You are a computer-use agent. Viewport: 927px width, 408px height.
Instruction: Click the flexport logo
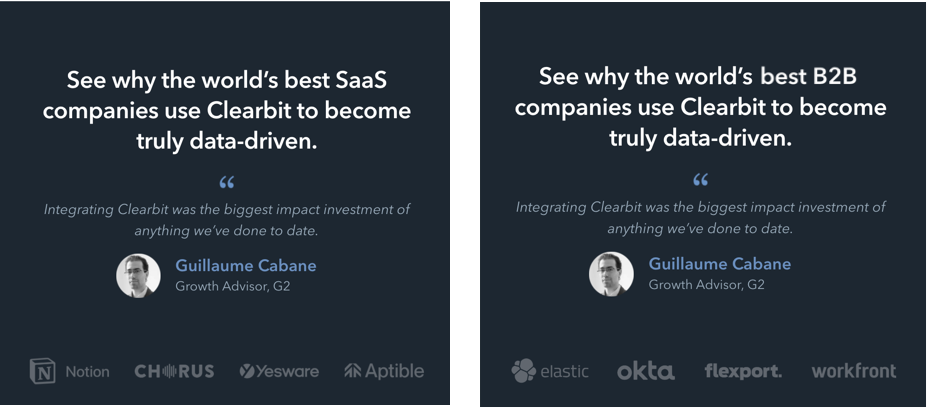[x=743, y=371]
